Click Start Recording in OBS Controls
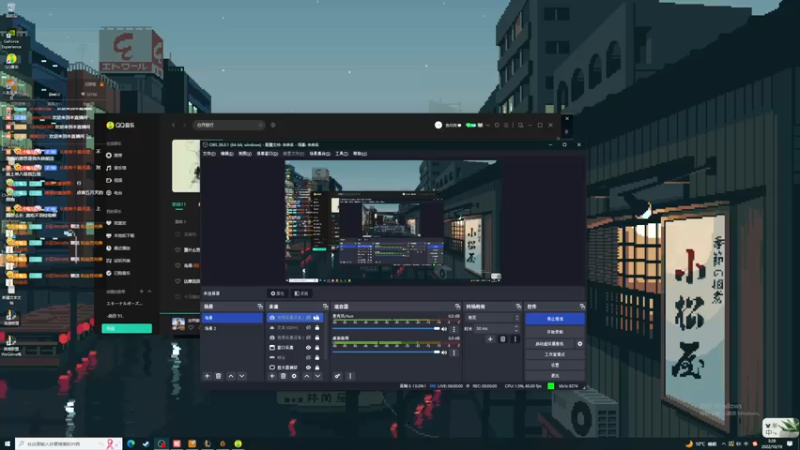The image size is (800, 450). [555, 332]
